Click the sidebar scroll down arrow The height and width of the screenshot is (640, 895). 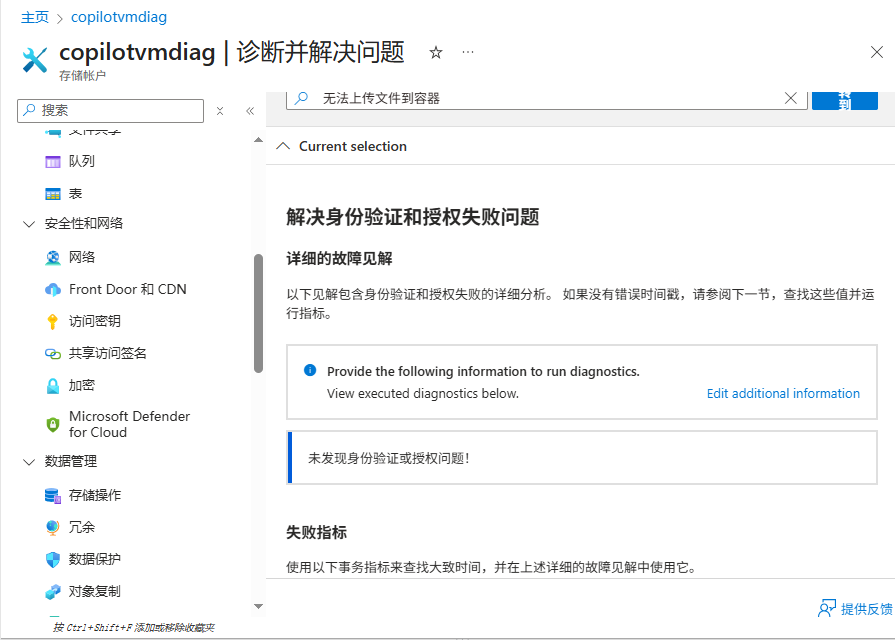coord(258,606)
